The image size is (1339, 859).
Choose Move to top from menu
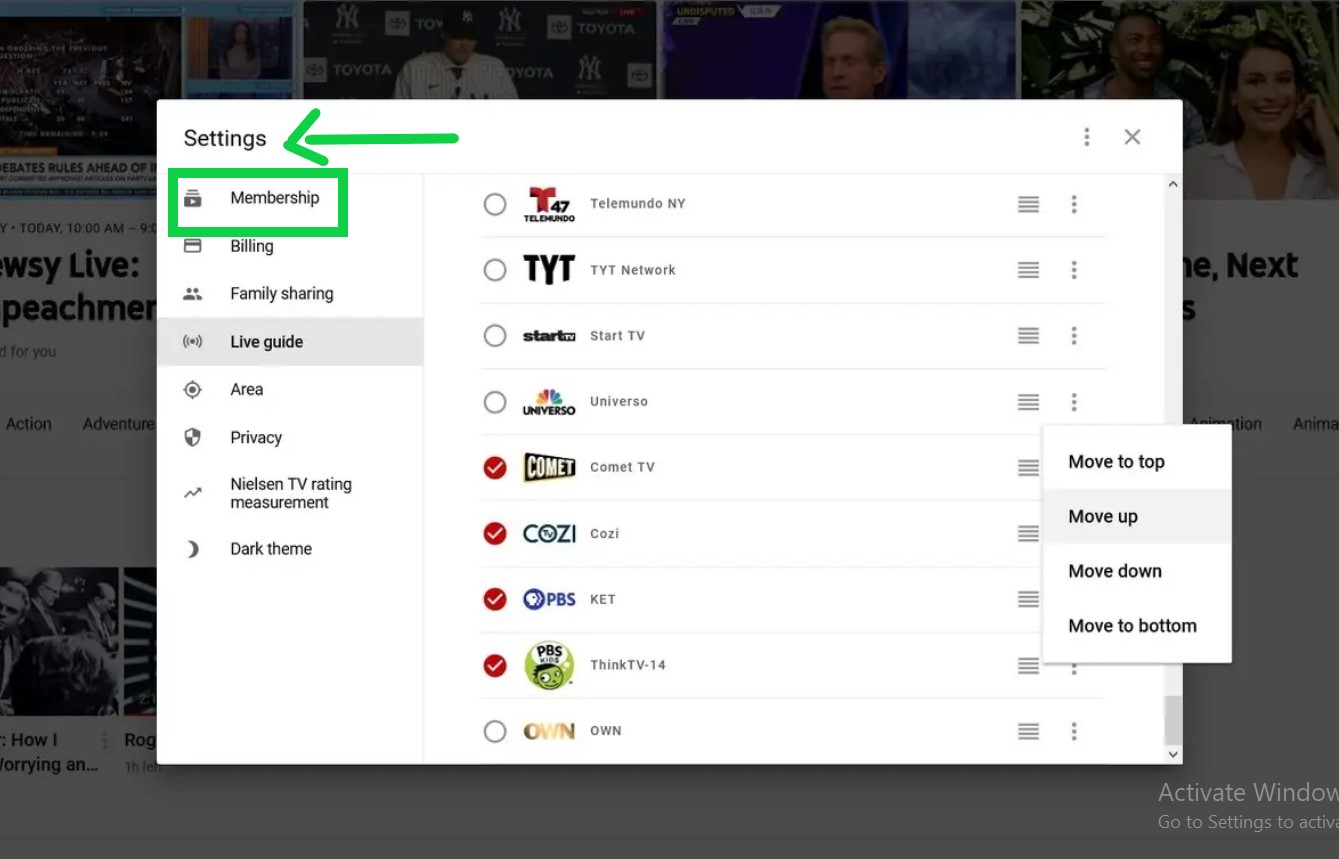[x=1116, y=462]
